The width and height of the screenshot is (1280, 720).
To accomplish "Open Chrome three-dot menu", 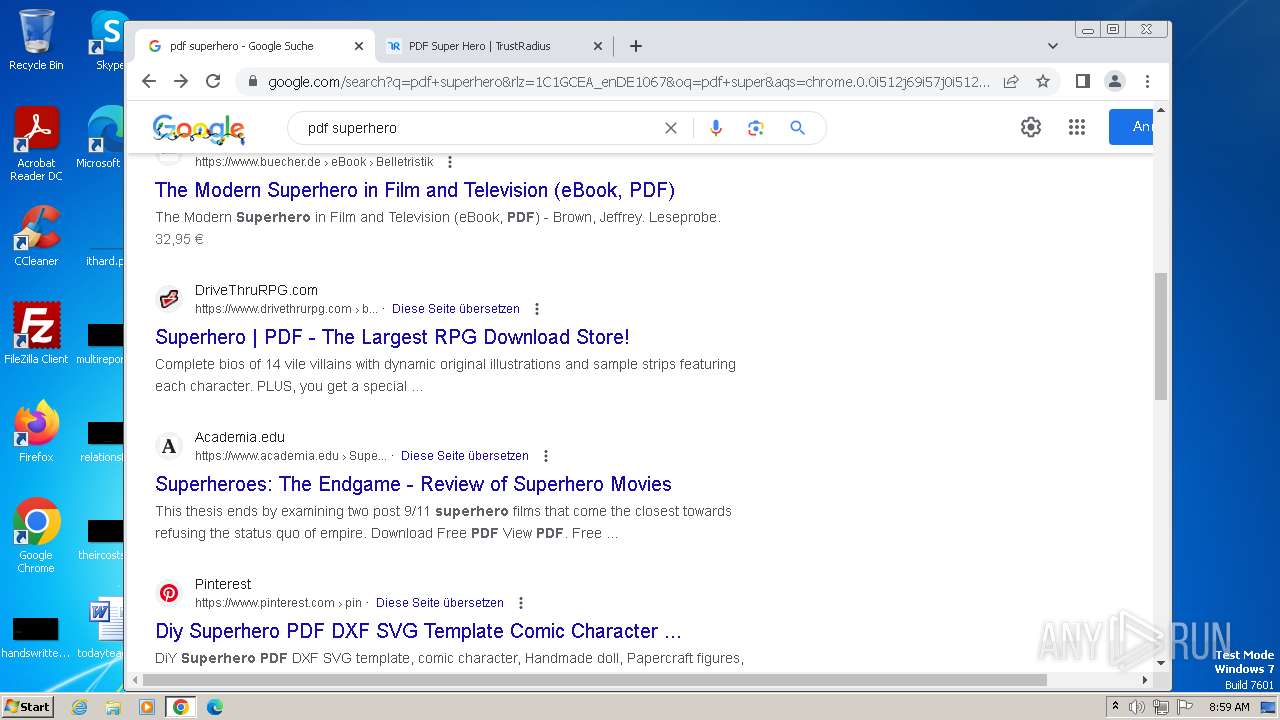I will coord(1147,81).
